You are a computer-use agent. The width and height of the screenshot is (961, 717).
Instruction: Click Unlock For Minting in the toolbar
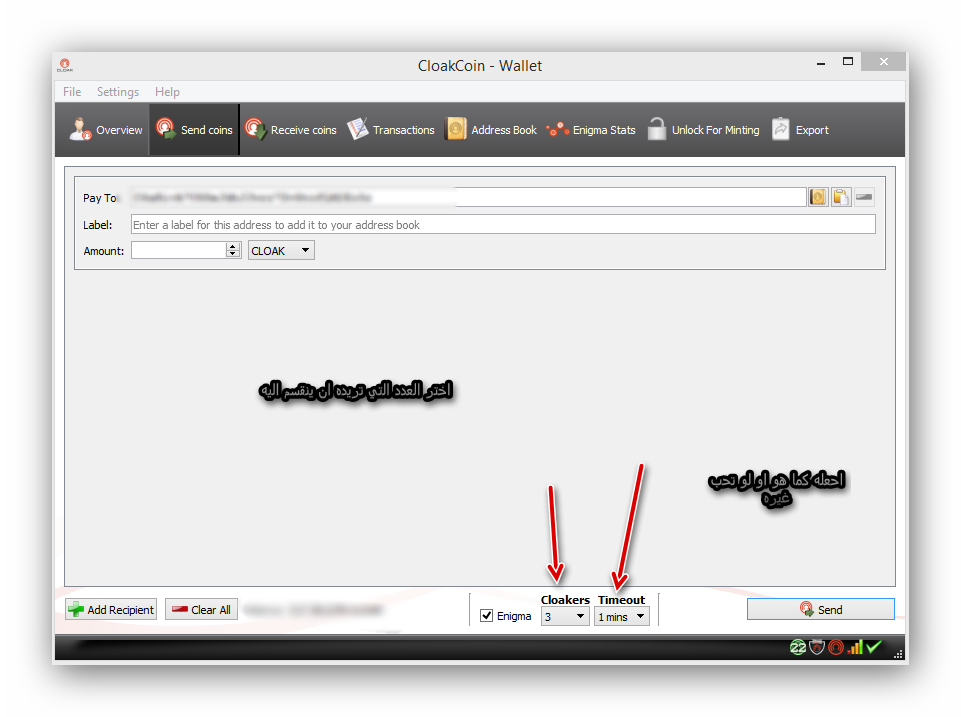pyautogui.click(x=703, y=130)
